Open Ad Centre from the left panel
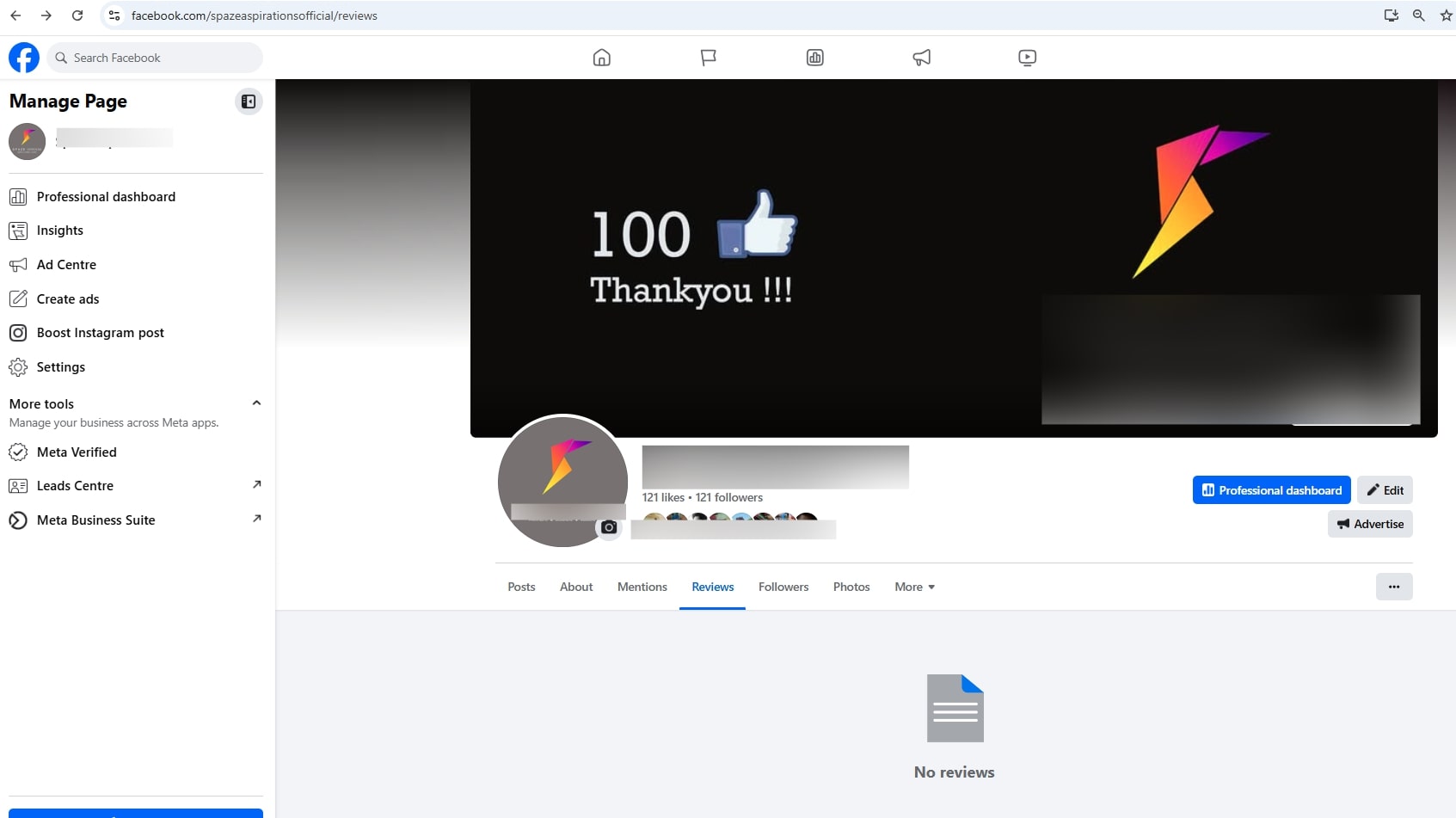 (x=66, y=264)
